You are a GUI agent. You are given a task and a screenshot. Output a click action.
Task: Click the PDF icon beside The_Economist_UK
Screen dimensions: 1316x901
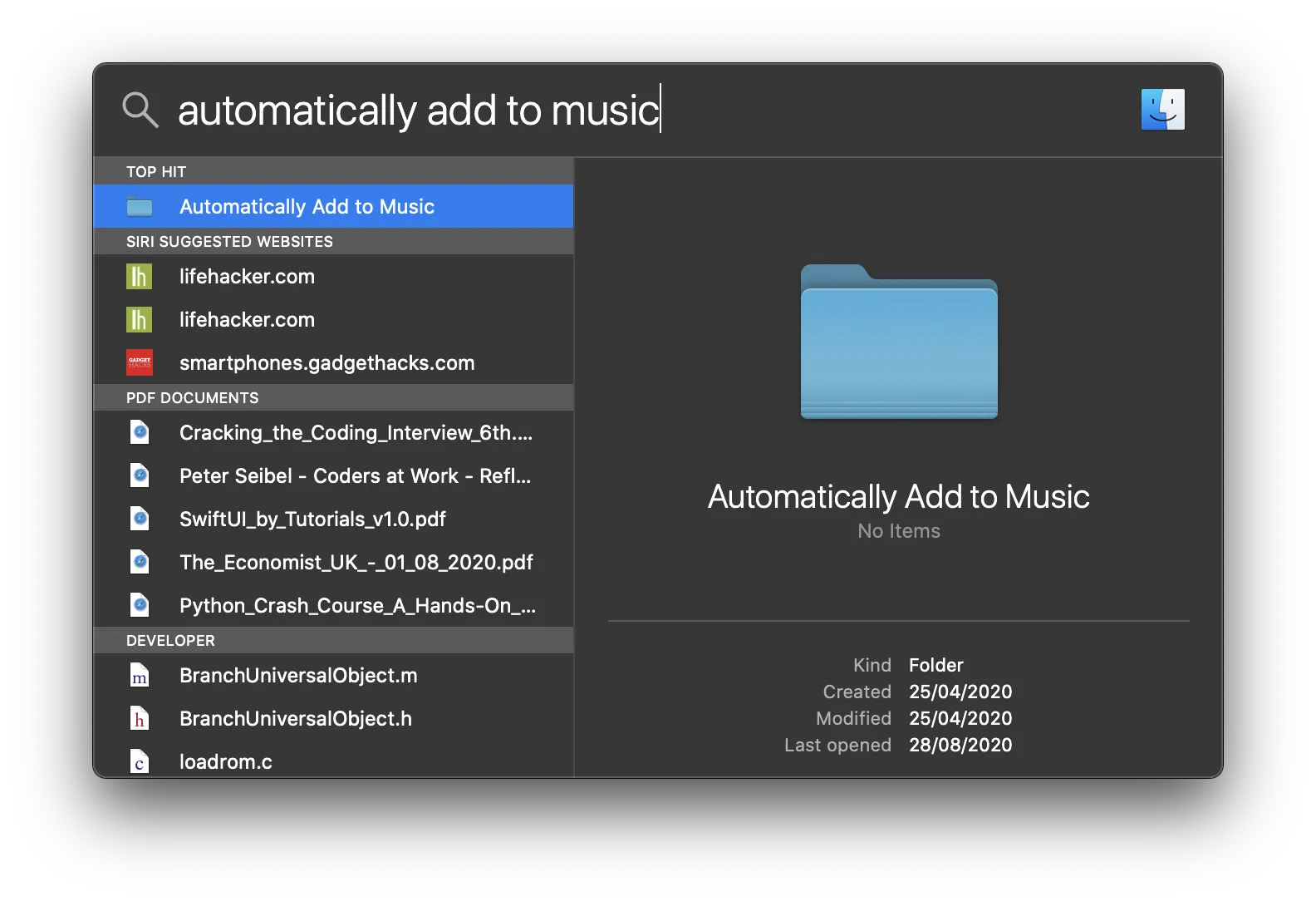[140, 562]
